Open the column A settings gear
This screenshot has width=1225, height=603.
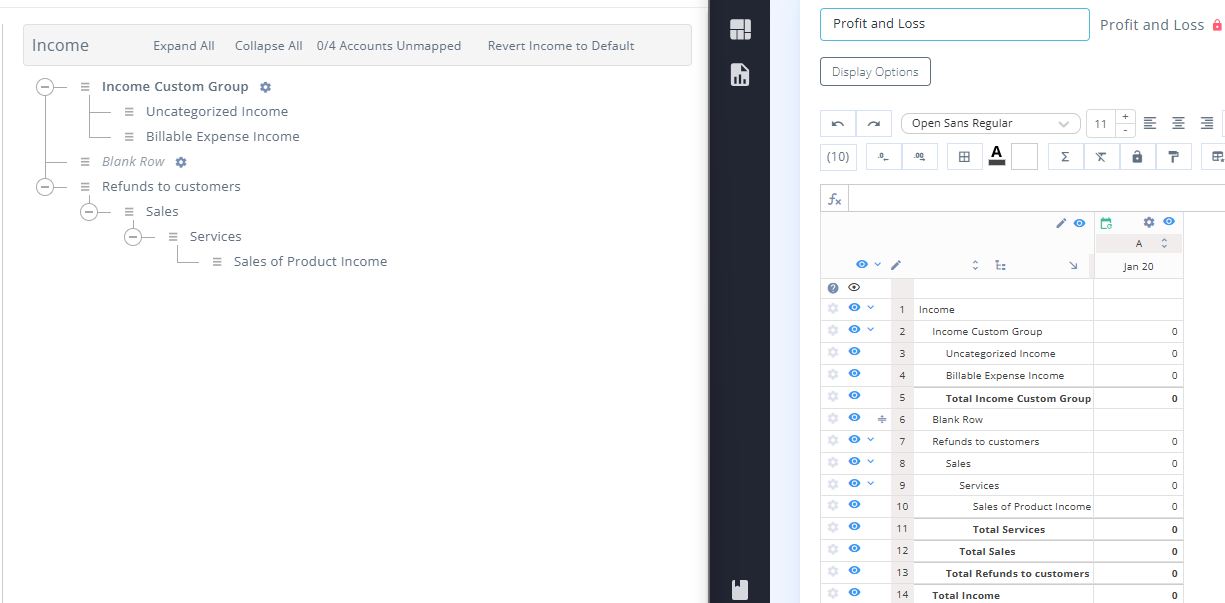(1149, 222)
